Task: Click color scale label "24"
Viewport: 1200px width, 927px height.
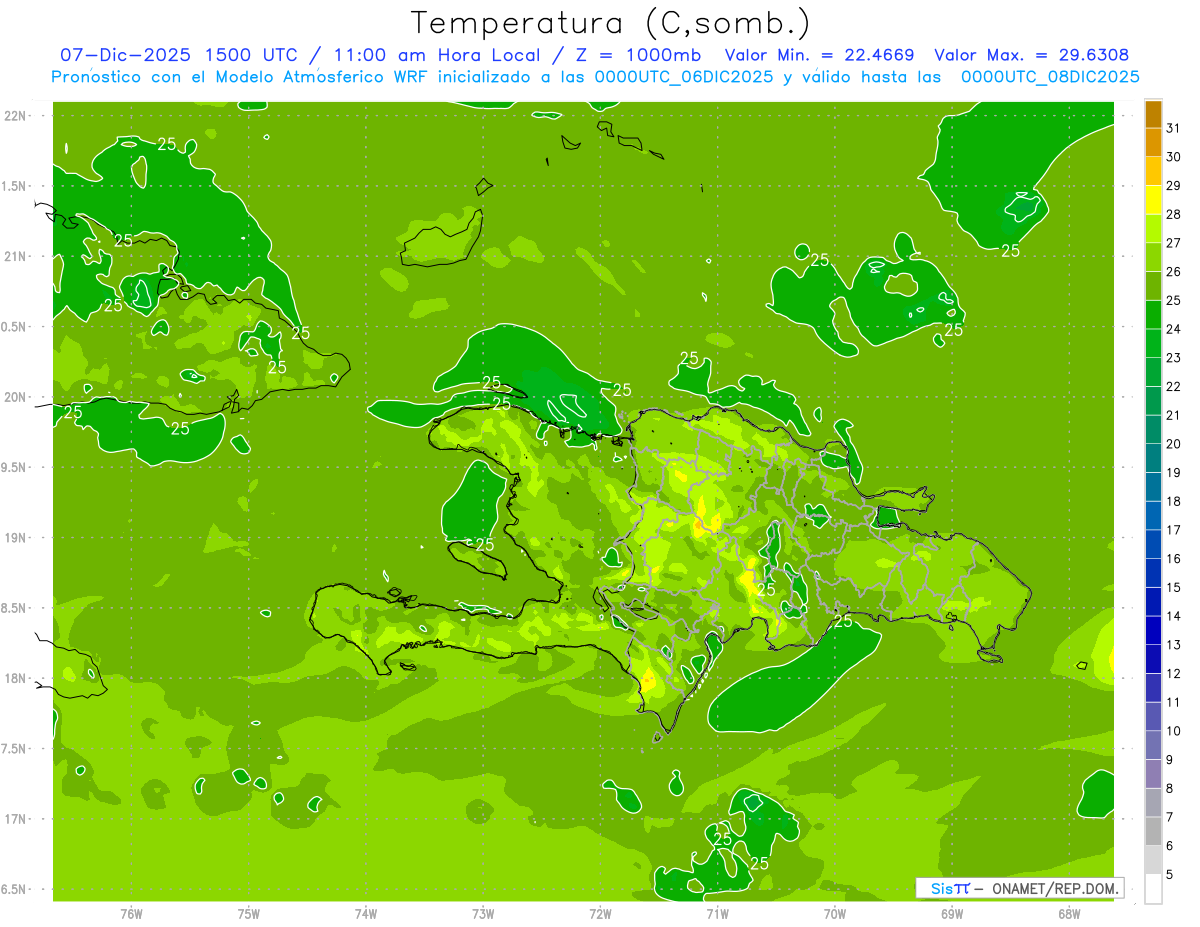Action: (1173, 329)
